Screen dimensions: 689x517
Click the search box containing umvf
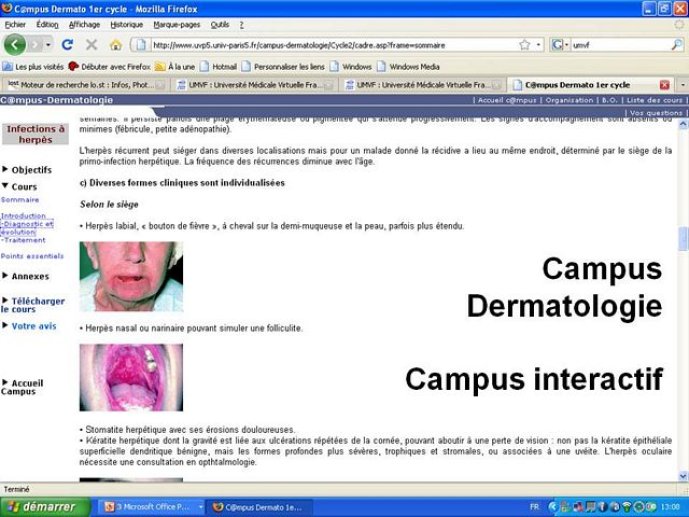coord(620,45)
